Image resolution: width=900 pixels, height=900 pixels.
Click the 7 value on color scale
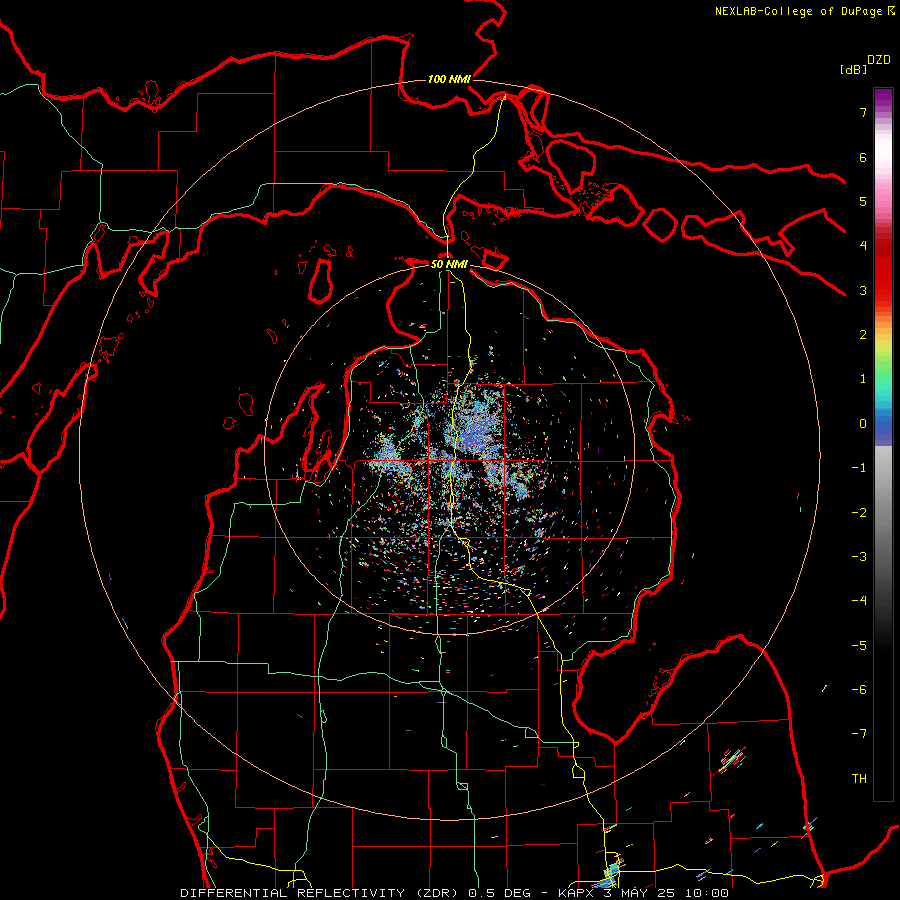click(x=863, y=112)
